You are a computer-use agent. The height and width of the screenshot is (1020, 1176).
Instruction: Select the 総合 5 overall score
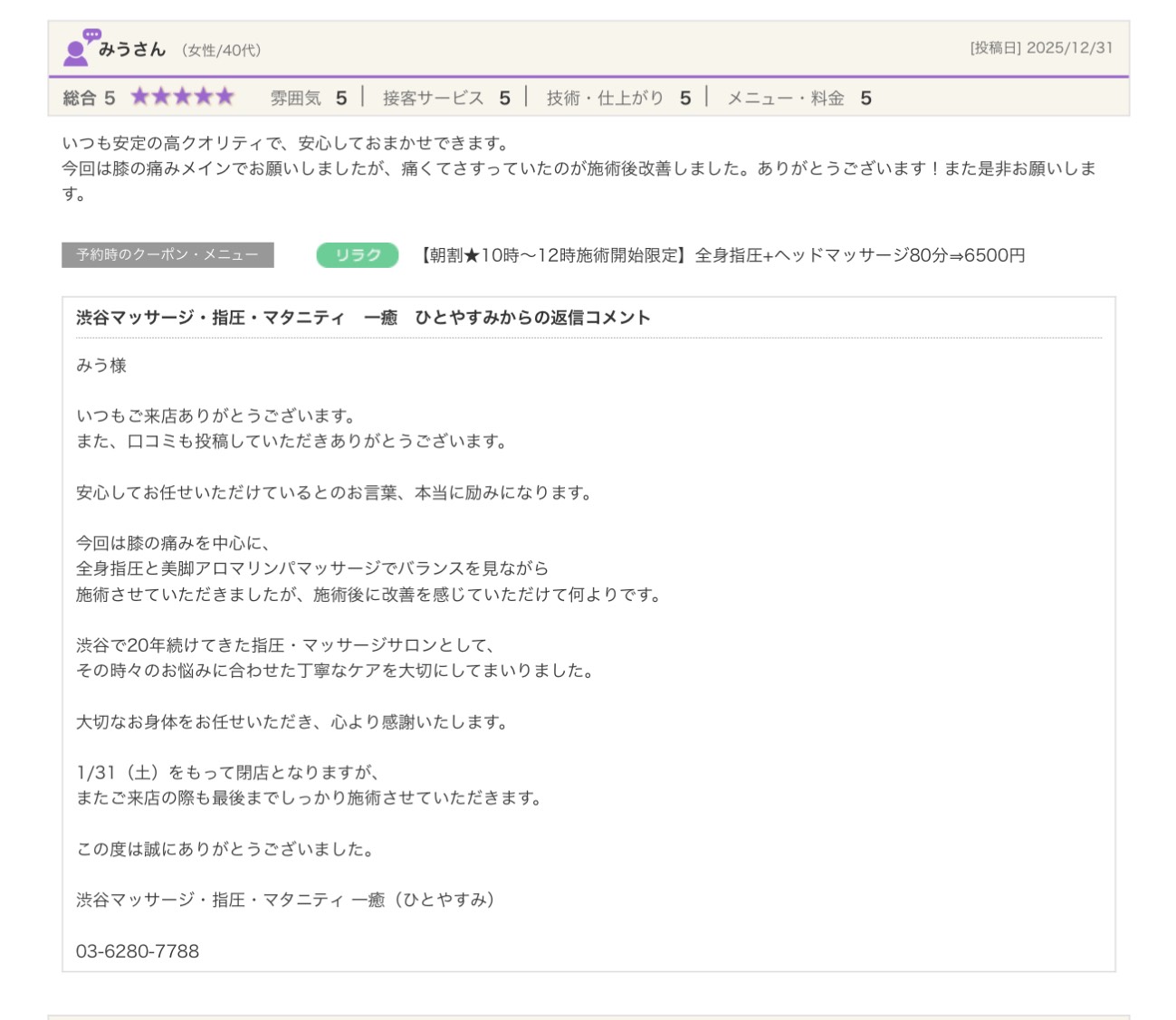[89, 98]
